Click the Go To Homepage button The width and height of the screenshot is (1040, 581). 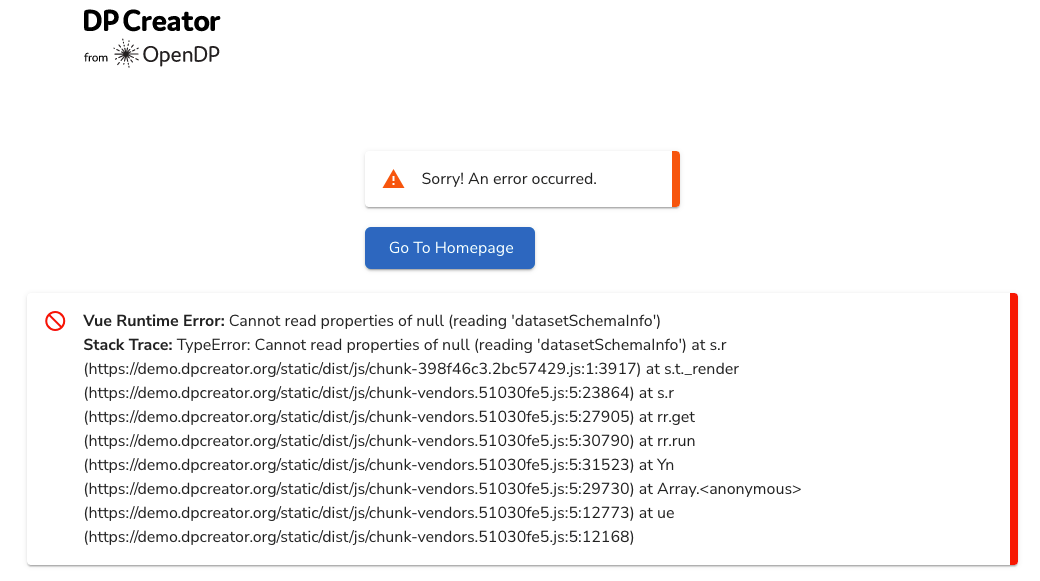tap(449, 248)
